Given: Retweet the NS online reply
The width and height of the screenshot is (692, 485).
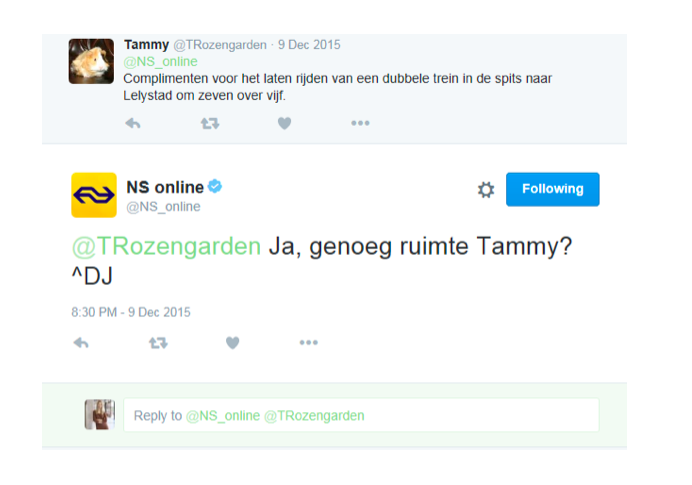Looking at the screenshot, I should coord(158,343).
